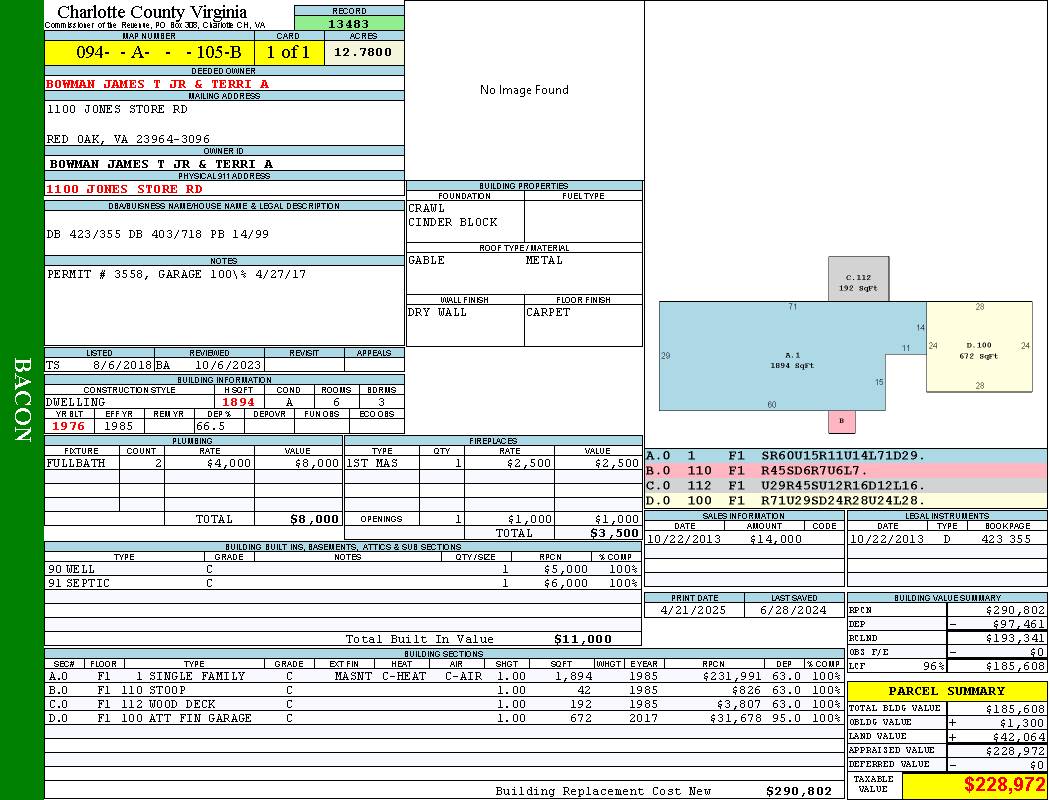Click mailing address 1100 JONES STORE RD
Screen dimensions: 1050x800
click(x=117, y=109)
